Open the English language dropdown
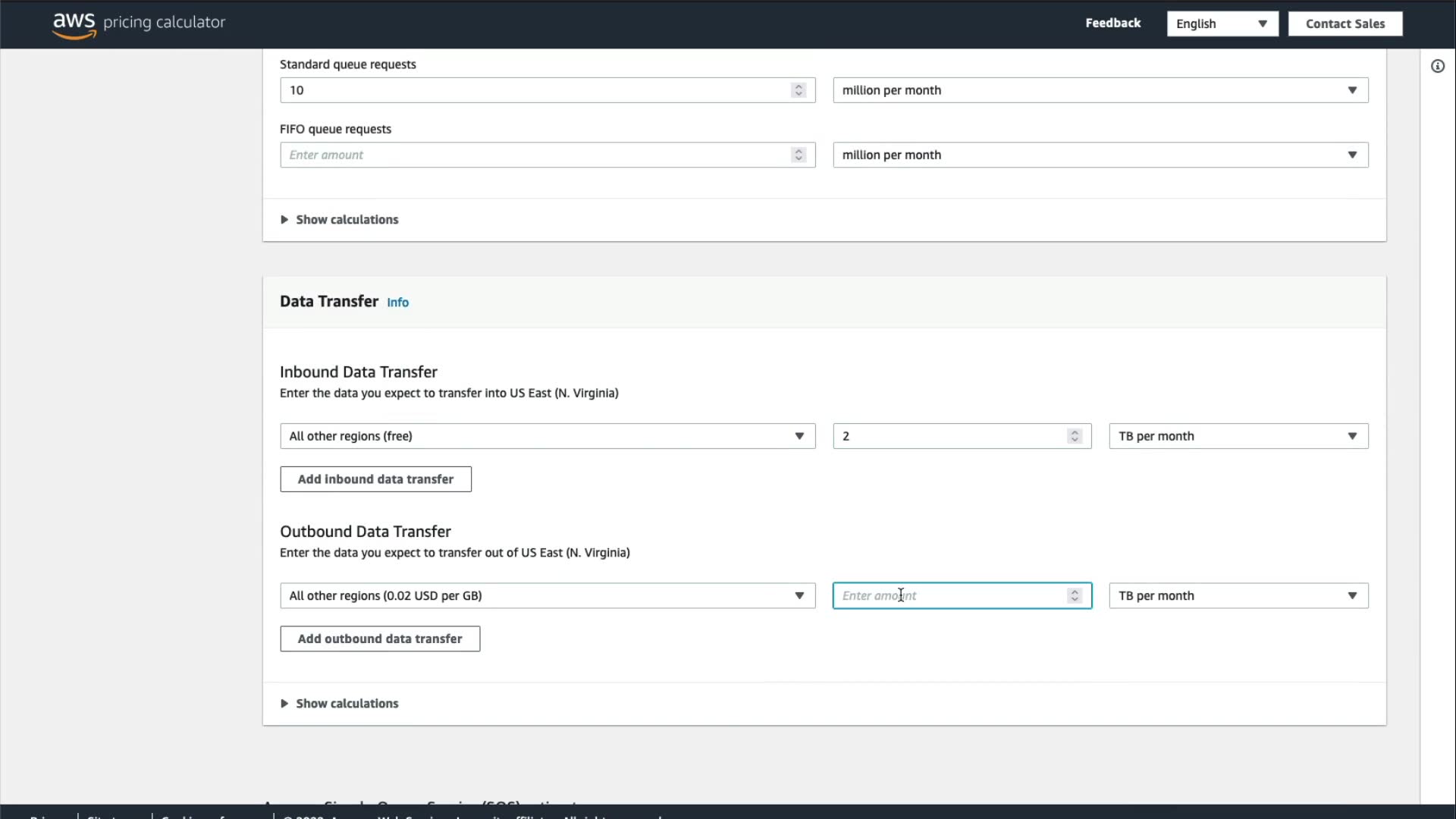Viewport: 1456px width, 819px height. [x=1222, y=24]
